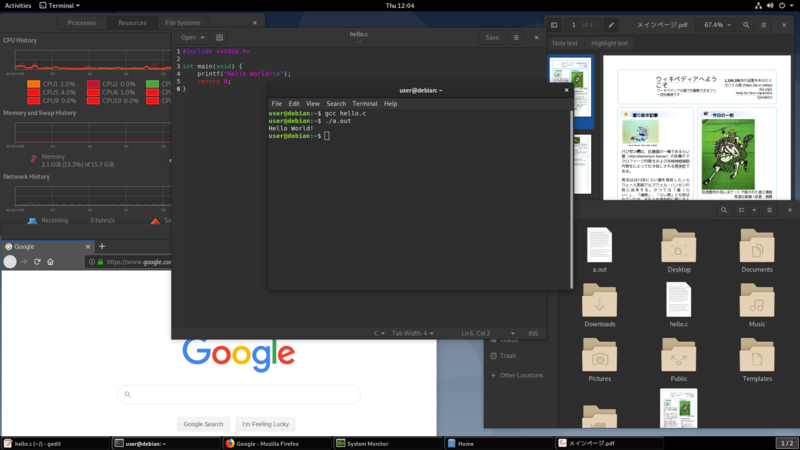This screenshot has height=450, width=800.
Task: Click the PDF page number field
Action: (573, 25)
